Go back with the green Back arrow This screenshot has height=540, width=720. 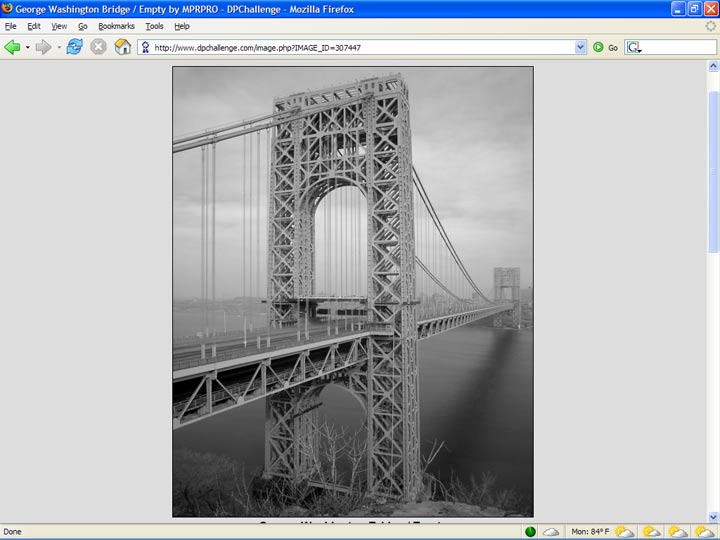pyautogui.click(x=12, y=47)
